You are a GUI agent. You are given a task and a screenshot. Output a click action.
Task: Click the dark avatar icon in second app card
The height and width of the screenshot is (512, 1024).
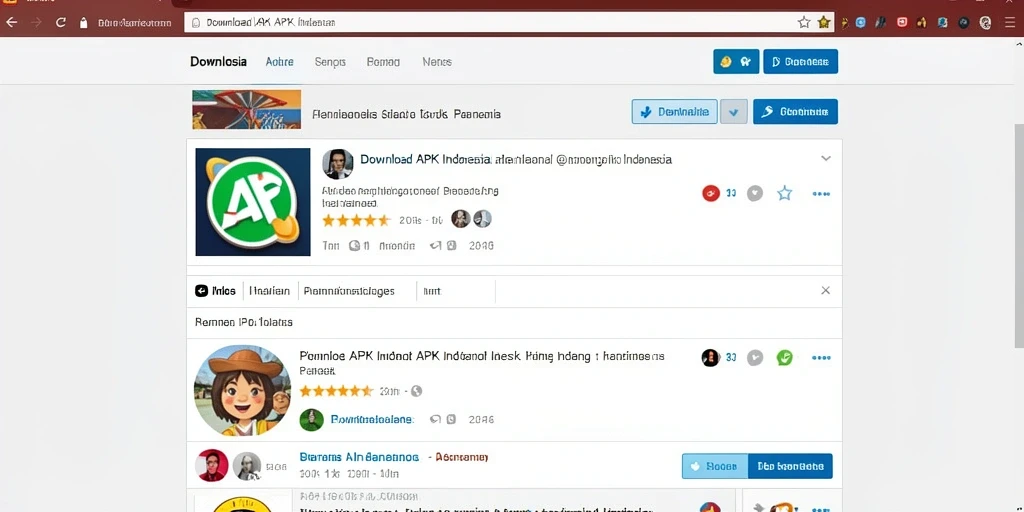click(711, 357)
